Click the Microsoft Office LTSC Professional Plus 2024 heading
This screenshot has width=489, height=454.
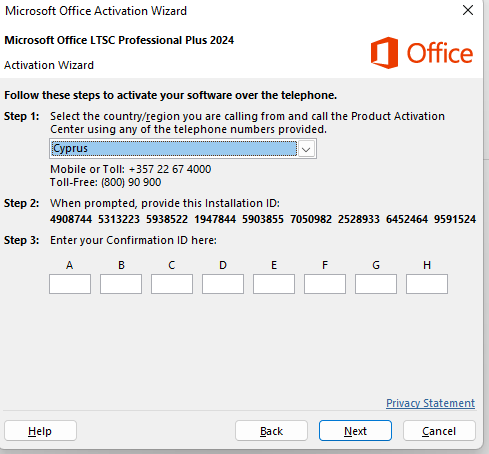[x=119, y=40]
